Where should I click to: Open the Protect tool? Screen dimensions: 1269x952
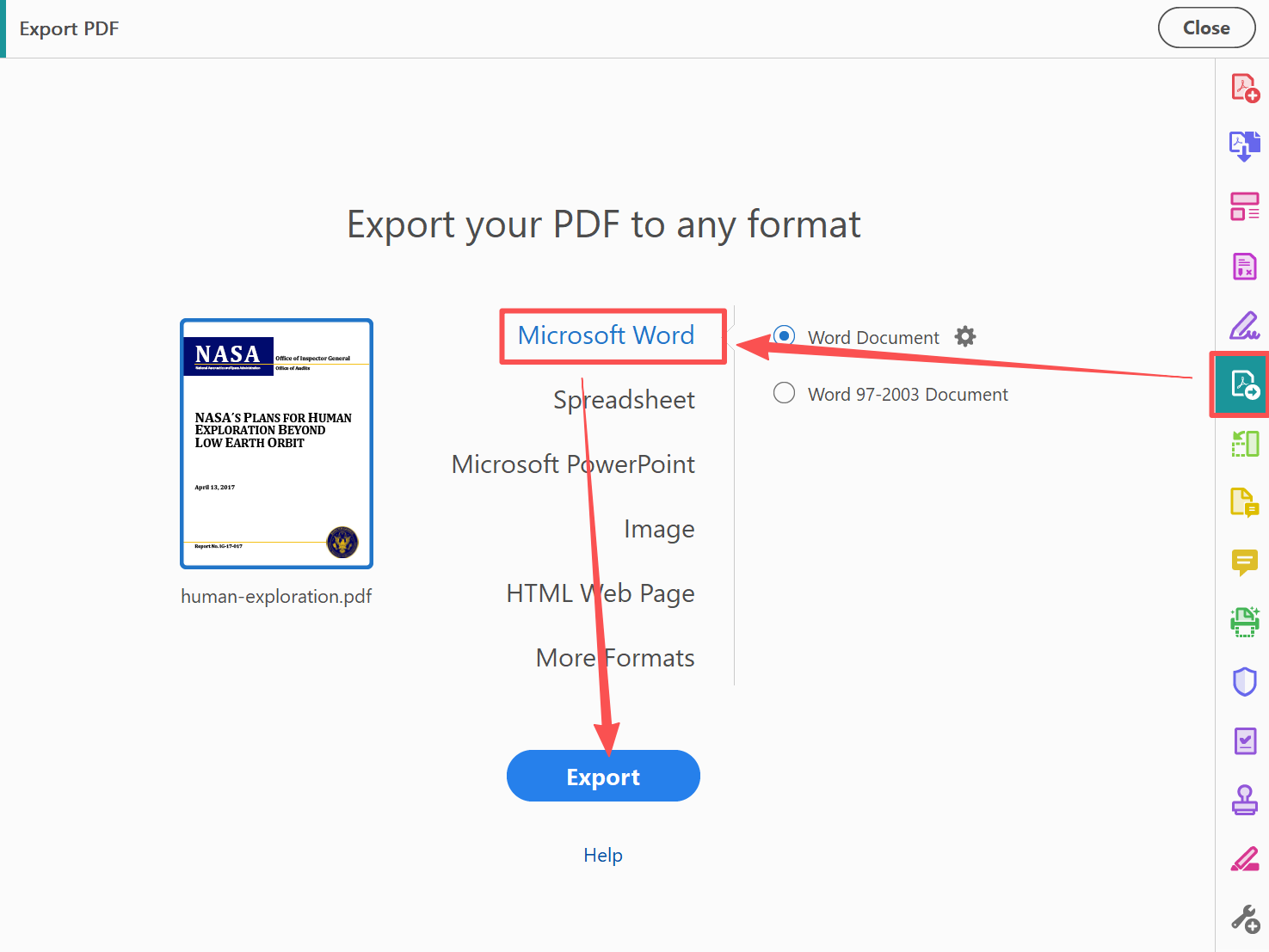(1244, 681)
